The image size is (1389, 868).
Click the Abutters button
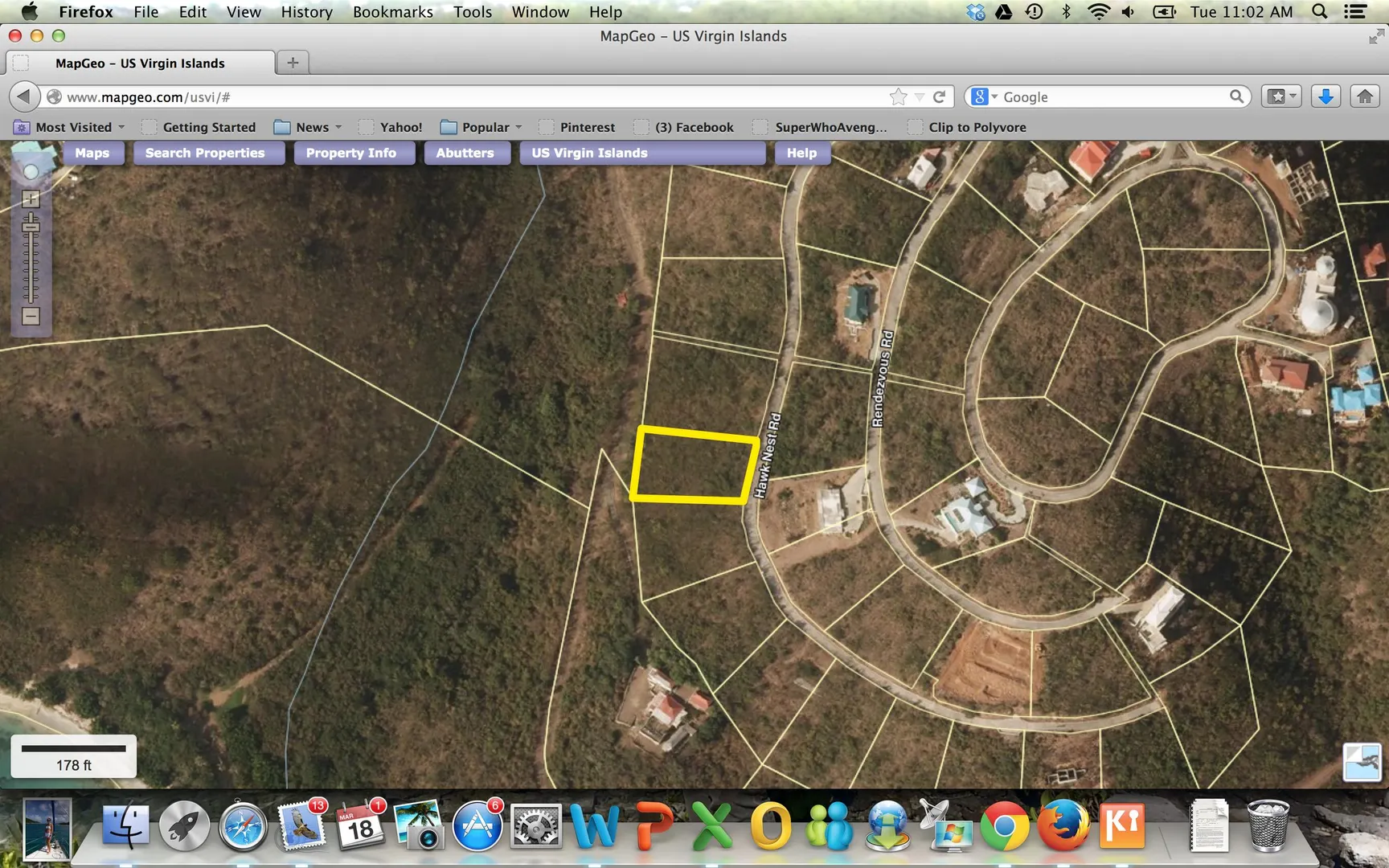pos(465,153)
